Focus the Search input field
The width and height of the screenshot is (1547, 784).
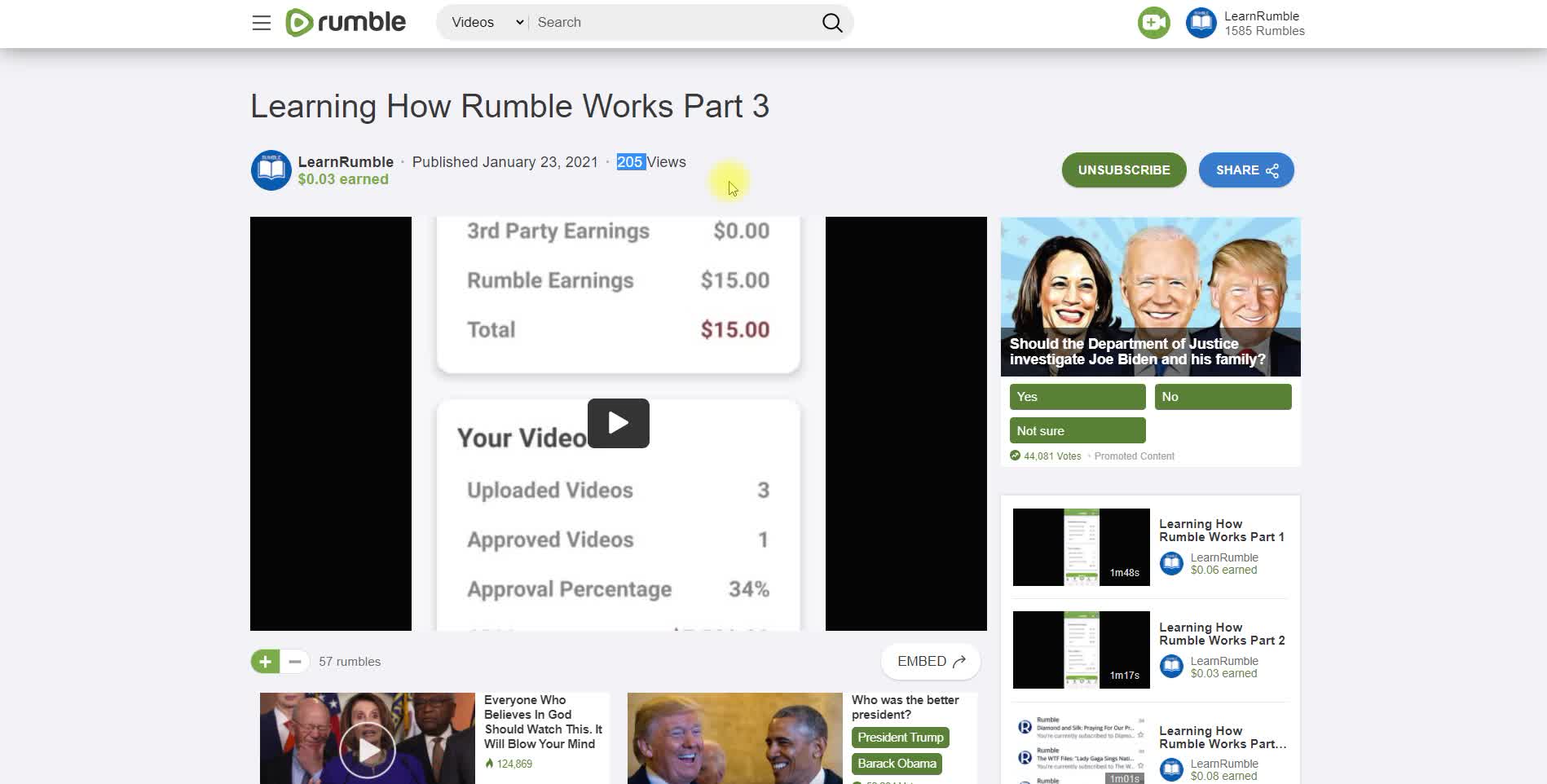click(672, 23)
